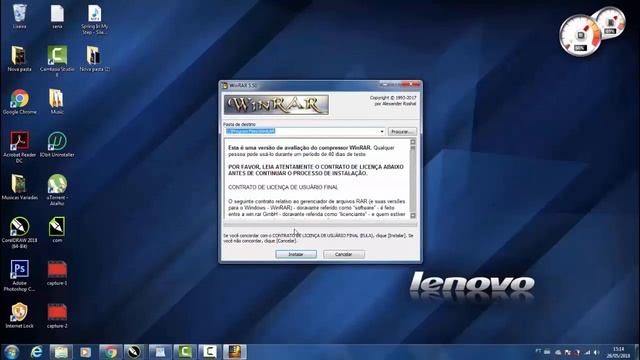The height and width of the screenshot is (360, 640).
Task: Open Internet Explorer from the taskbar
Action: (x=37, y=352)
